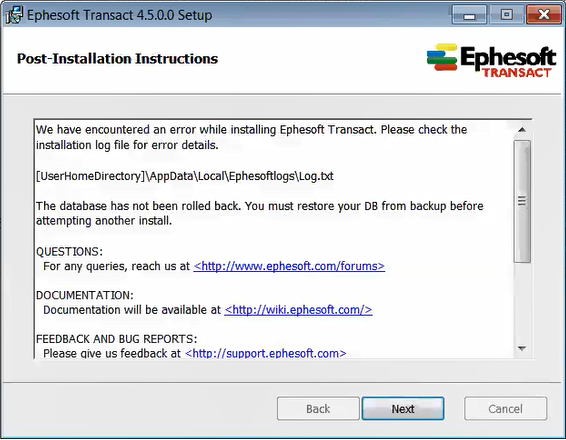Click the Post-Installation Instructions heading
Image resolution: width=566 pixels, height=440 pixels.
[x=117, y=58]
